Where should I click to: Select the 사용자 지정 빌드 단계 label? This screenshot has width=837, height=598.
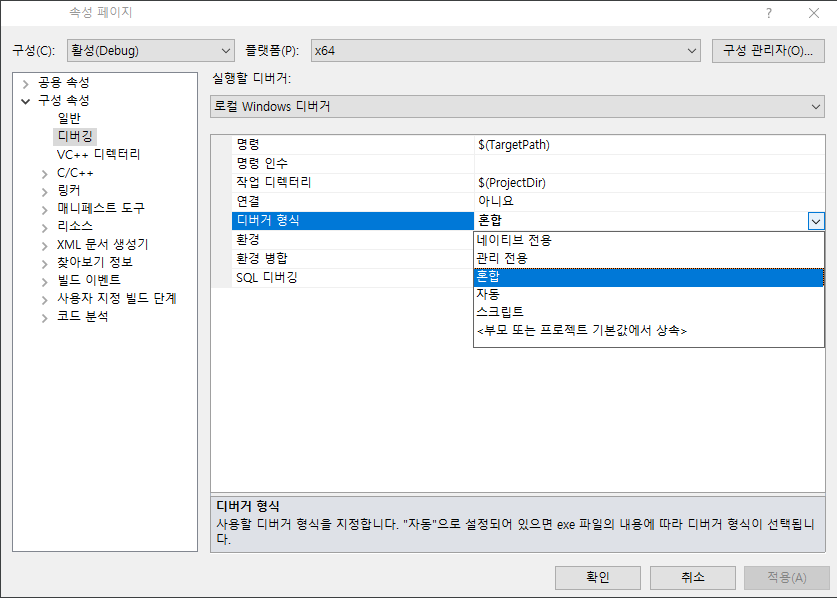coord(117,298)
